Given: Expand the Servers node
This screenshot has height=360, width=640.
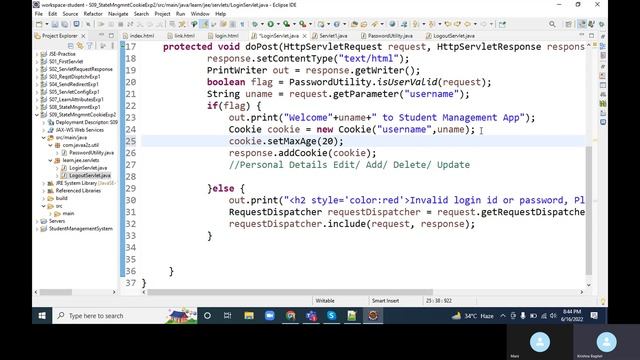Looking at the screenshot, I should pyautogui.click(x=37, y=221).
